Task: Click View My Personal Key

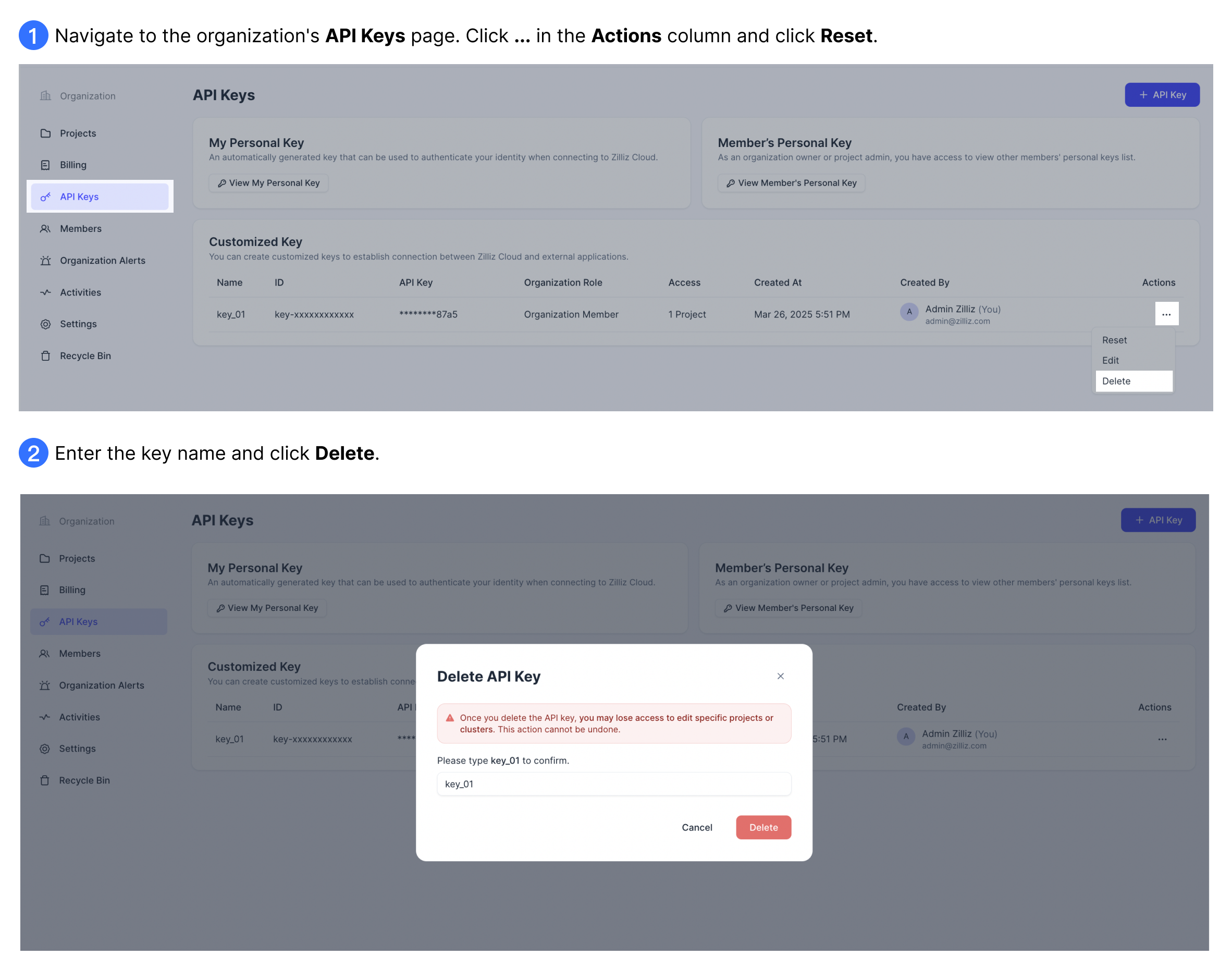Action: tap(268, 182)
